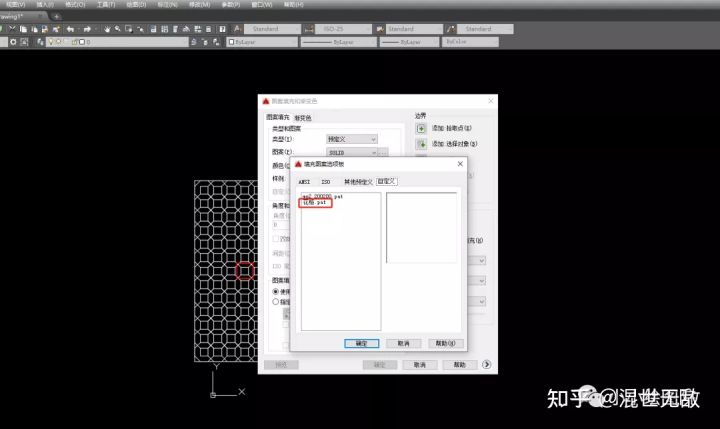
Task: Switch to the ISO tab
Action: point(326,182)
